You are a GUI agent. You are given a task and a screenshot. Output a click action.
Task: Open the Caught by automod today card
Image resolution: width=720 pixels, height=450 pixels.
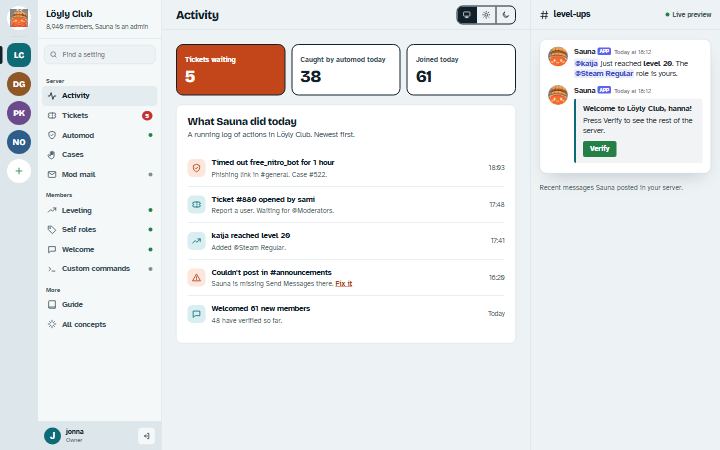[x=346, y=70]
